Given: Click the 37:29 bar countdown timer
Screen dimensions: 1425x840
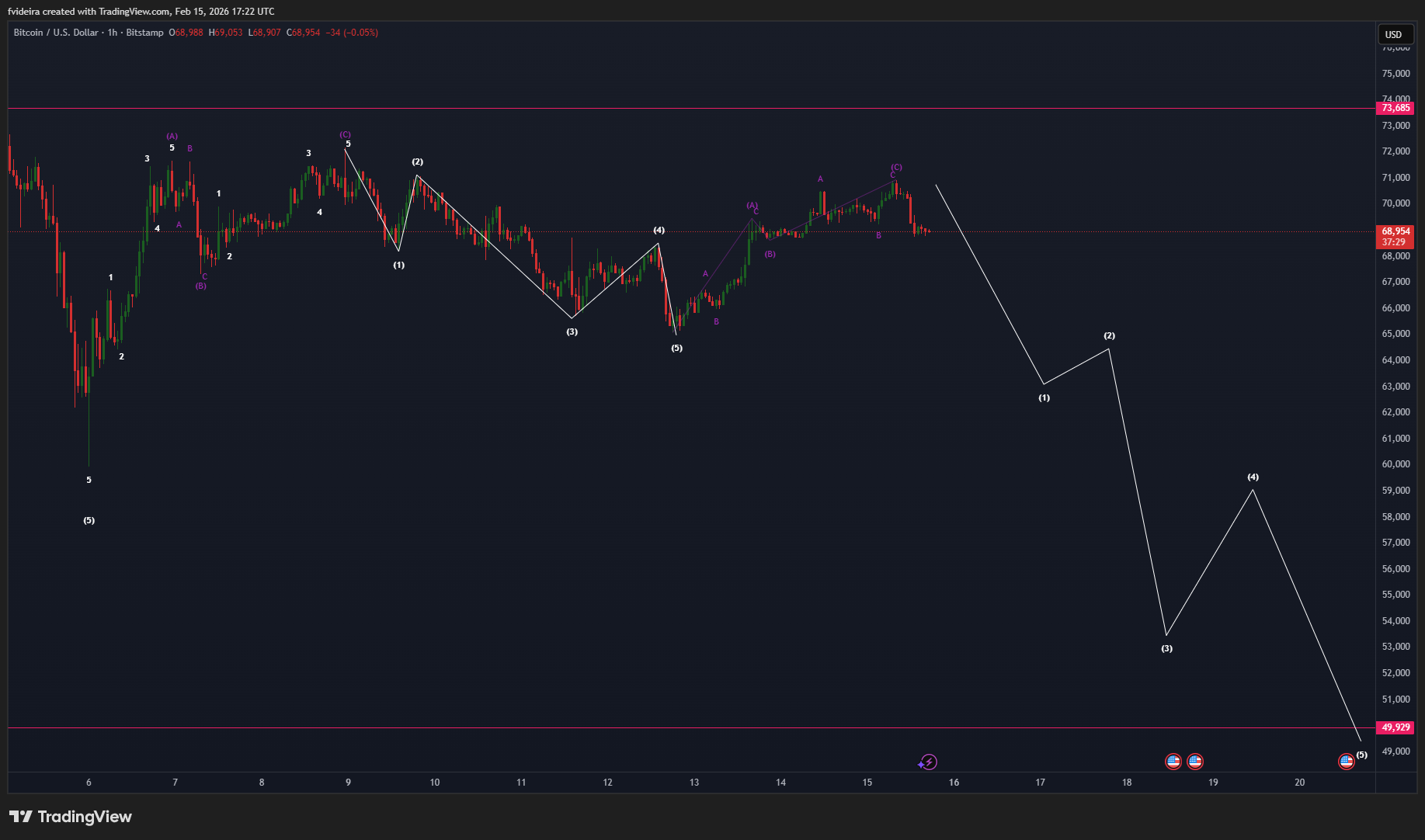Looking at the screenshot, I should [1395, 242].
